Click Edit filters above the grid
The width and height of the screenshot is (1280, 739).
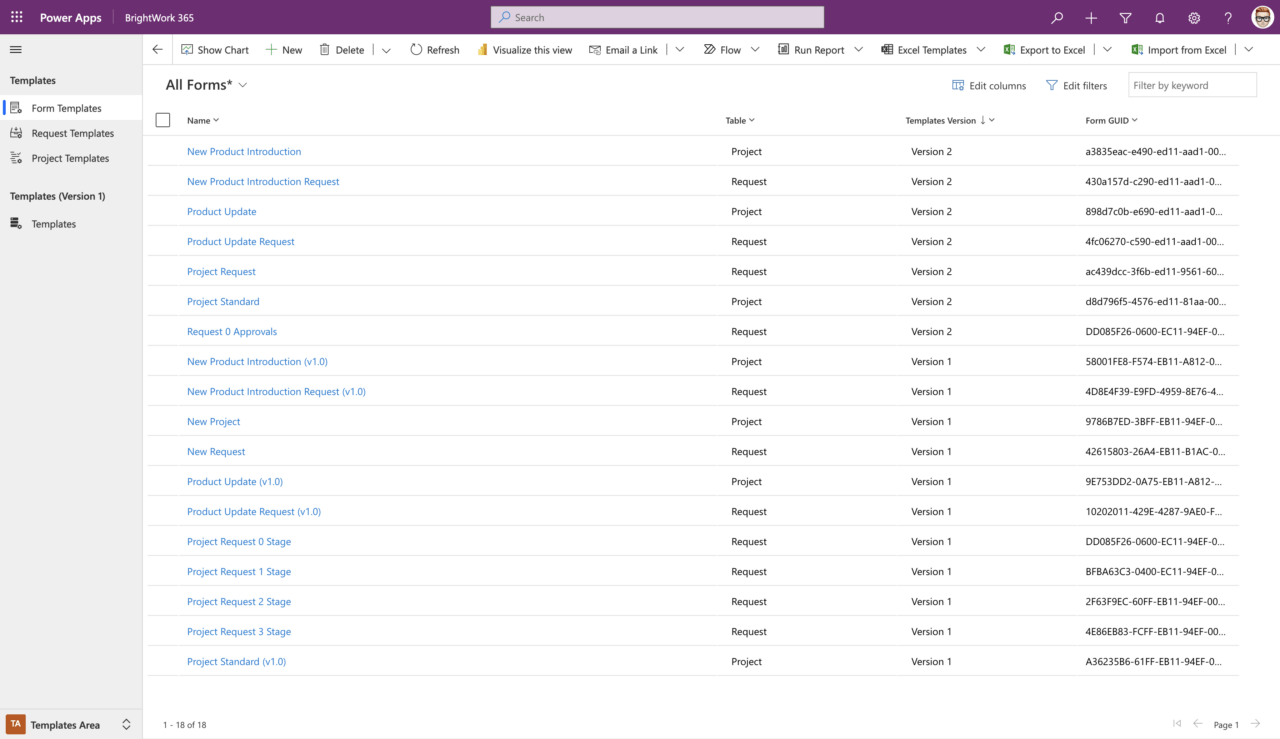click(x=1077, y=85)
